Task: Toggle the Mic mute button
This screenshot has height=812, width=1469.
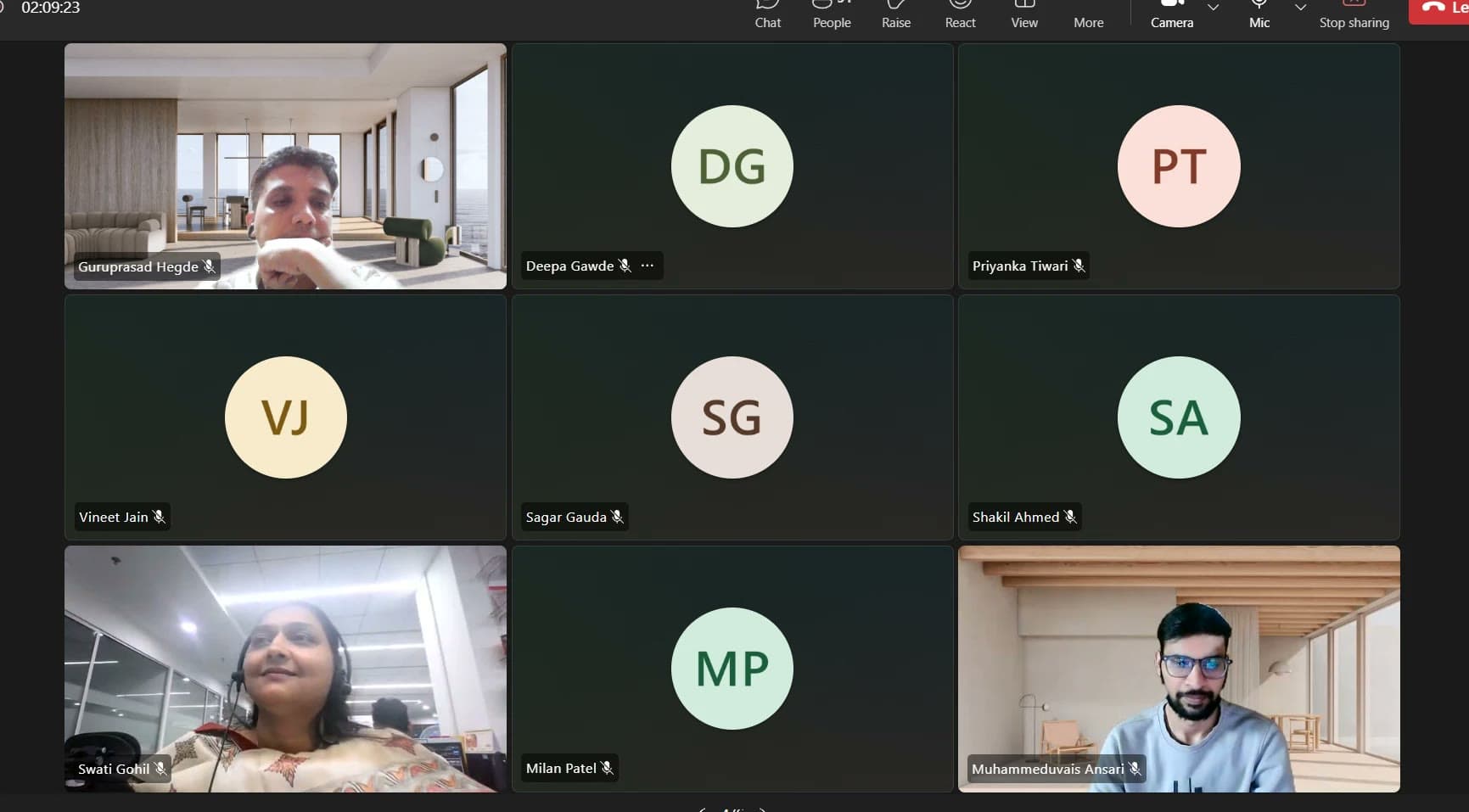Action: click(1259, 14)
